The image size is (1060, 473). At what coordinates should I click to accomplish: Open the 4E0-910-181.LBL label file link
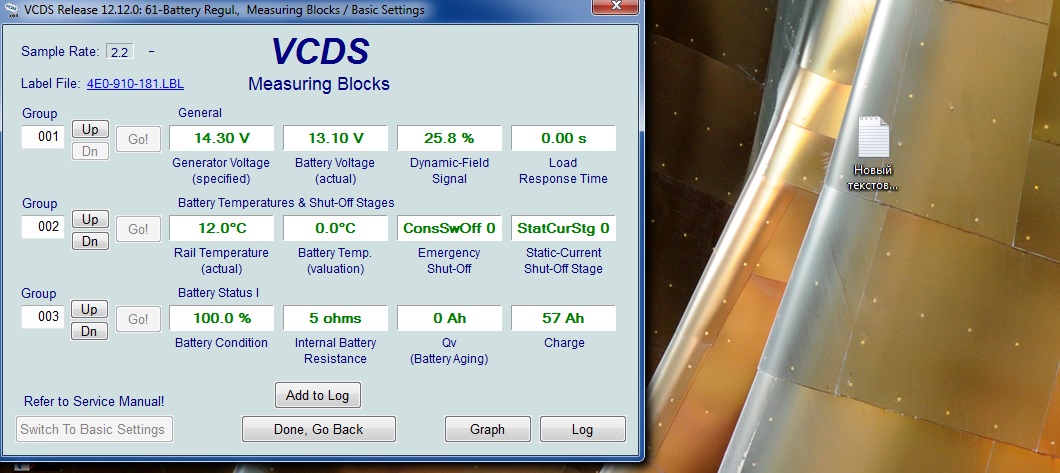pyautogui.click(x=135, y=84)
